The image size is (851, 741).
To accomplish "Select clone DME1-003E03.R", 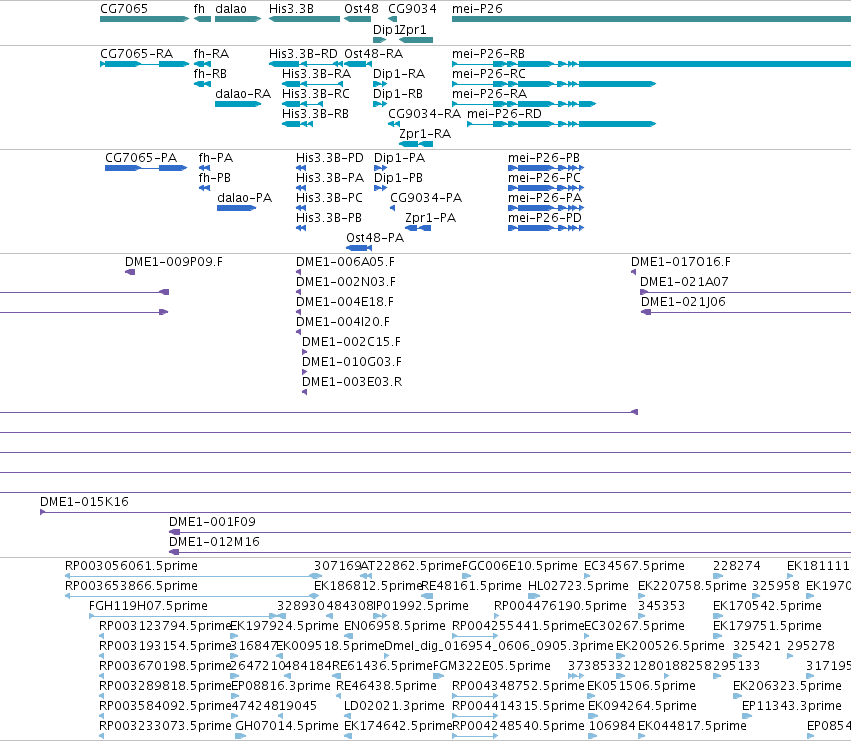I will (352, 383).
